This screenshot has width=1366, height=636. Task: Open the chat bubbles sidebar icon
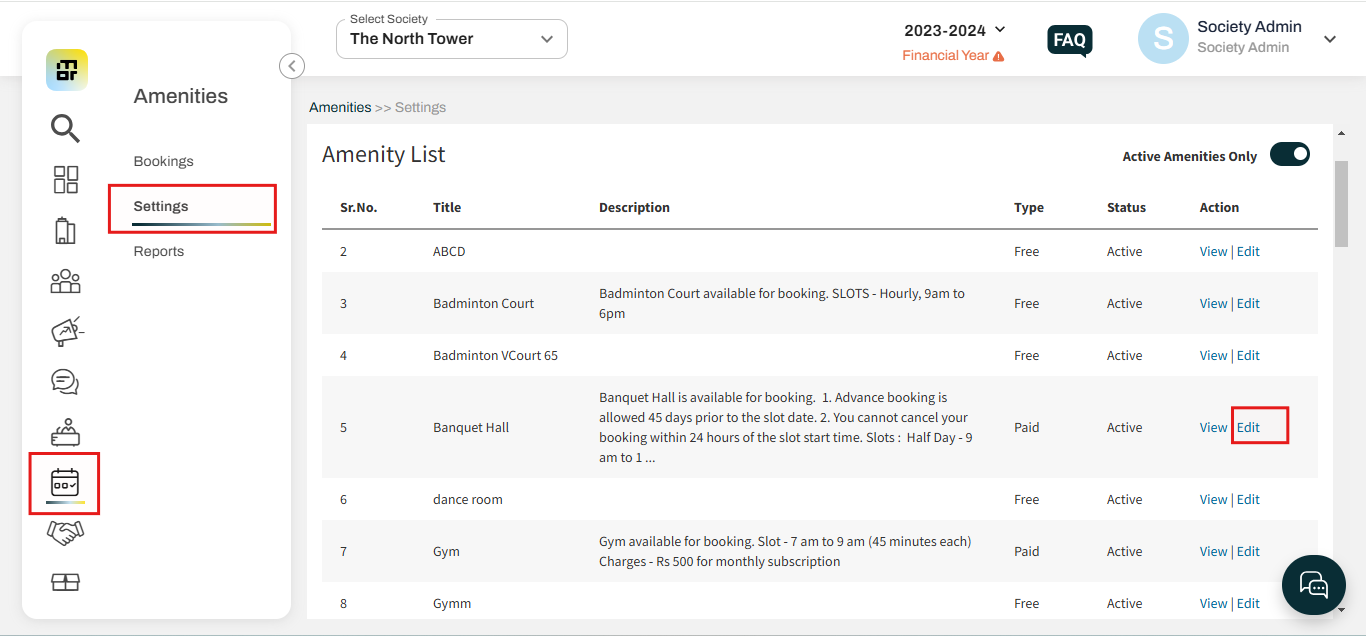click(65, 381)
